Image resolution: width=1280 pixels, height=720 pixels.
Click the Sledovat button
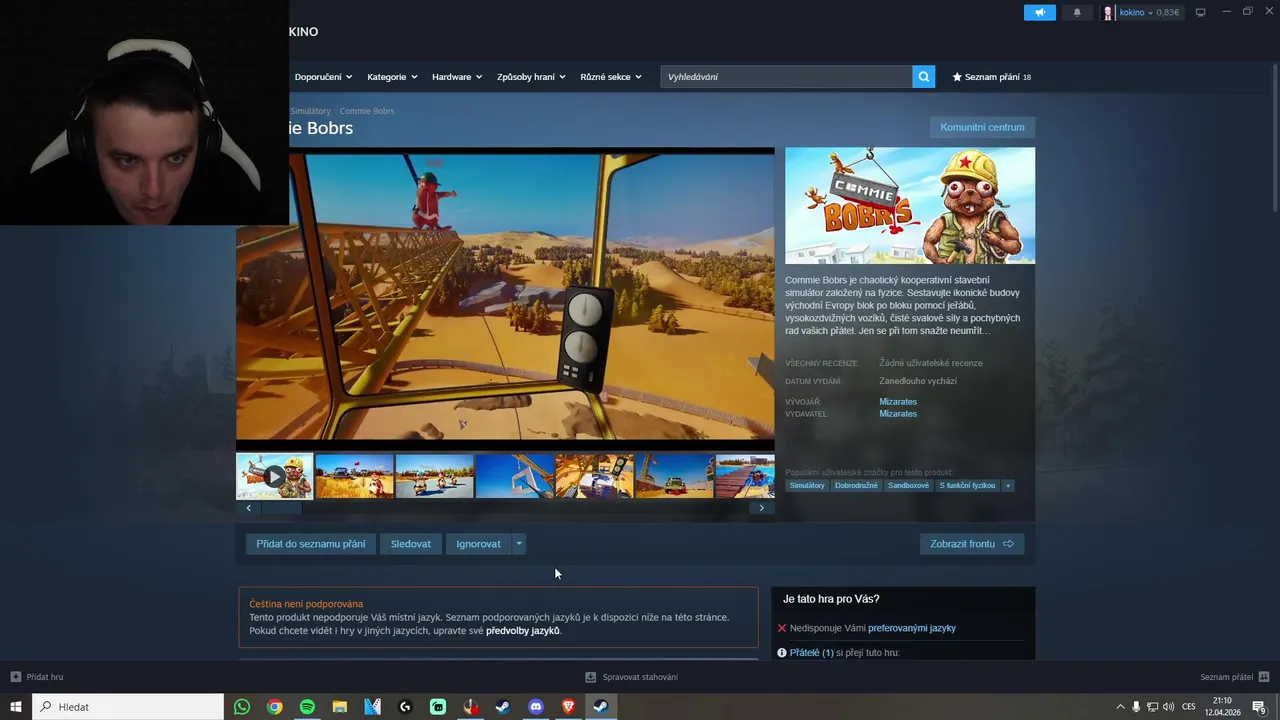click(x=411, y=544)
